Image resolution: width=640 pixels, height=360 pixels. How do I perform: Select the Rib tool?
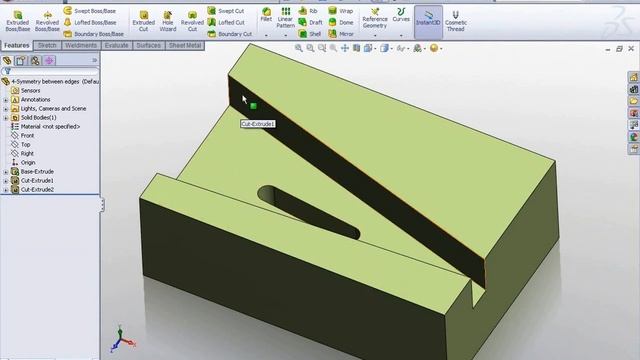coord(308,11)
